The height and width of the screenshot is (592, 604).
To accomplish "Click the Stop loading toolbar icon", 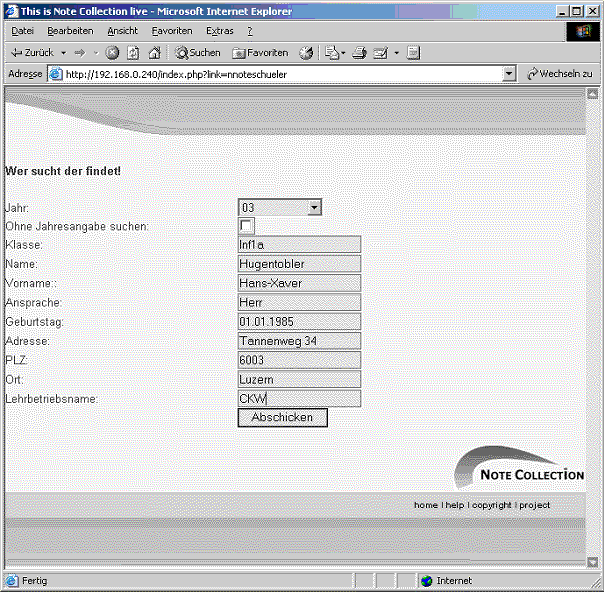I will [112, 53].
